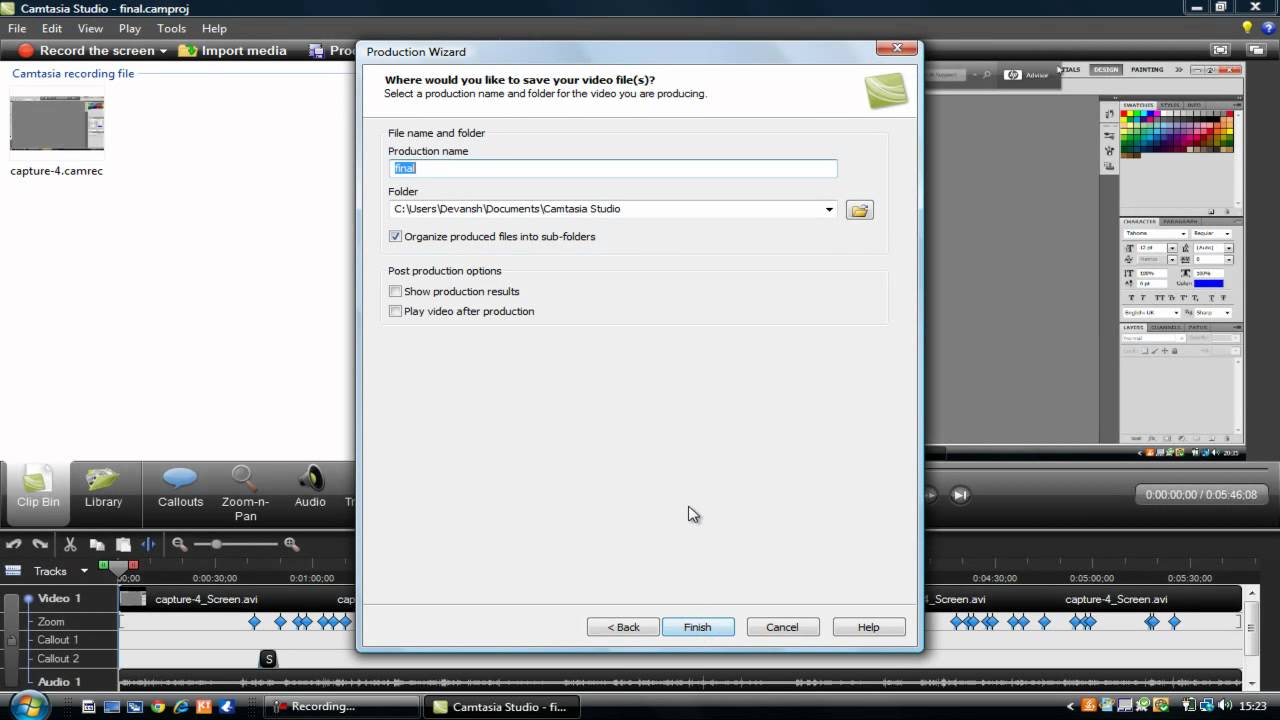
Task: Click the browse folder icon next to Folder
Action: (x=860, y=210)
